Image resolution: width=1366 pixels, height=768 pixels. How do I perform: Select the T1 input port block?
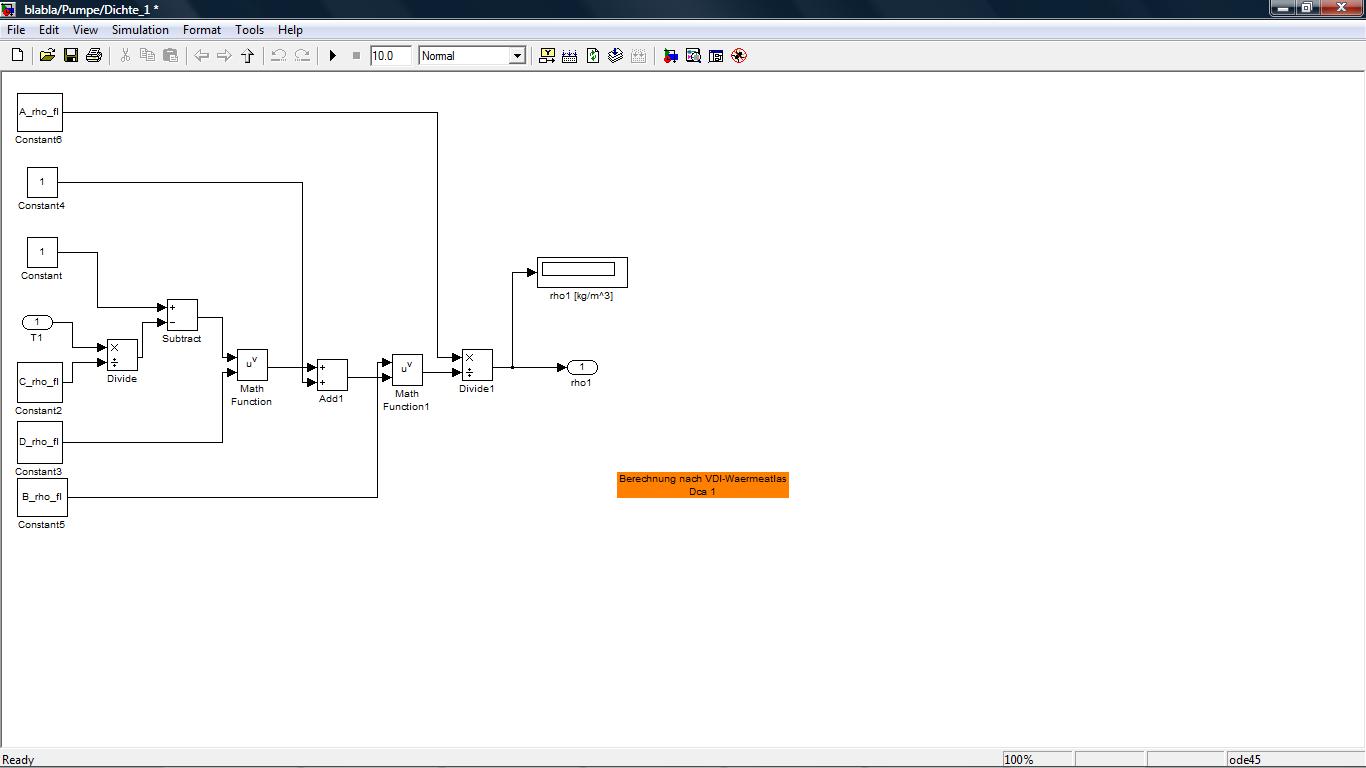point(37,322)
